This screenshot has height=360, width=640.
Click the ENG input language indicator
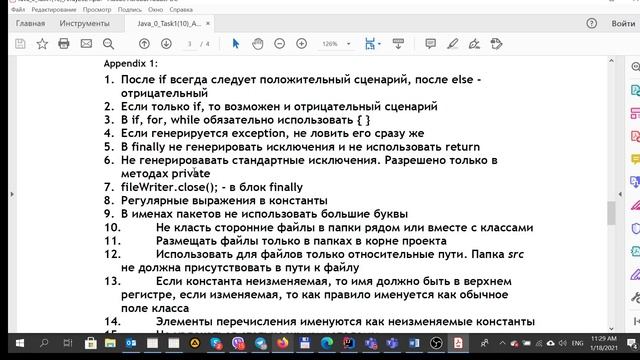(577, 343)
